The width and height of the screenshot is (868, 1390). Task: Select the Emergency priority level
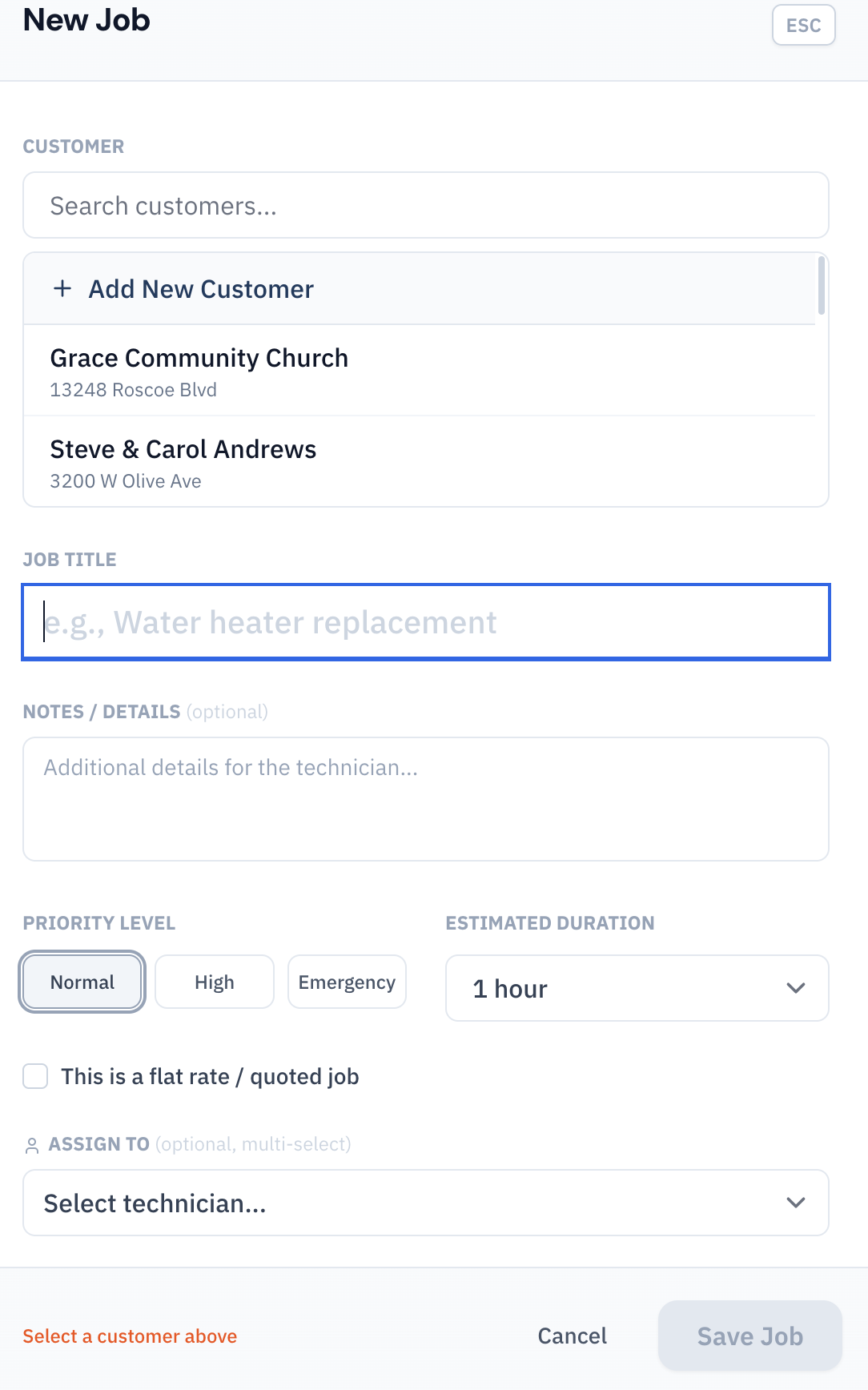click(347, 981)
